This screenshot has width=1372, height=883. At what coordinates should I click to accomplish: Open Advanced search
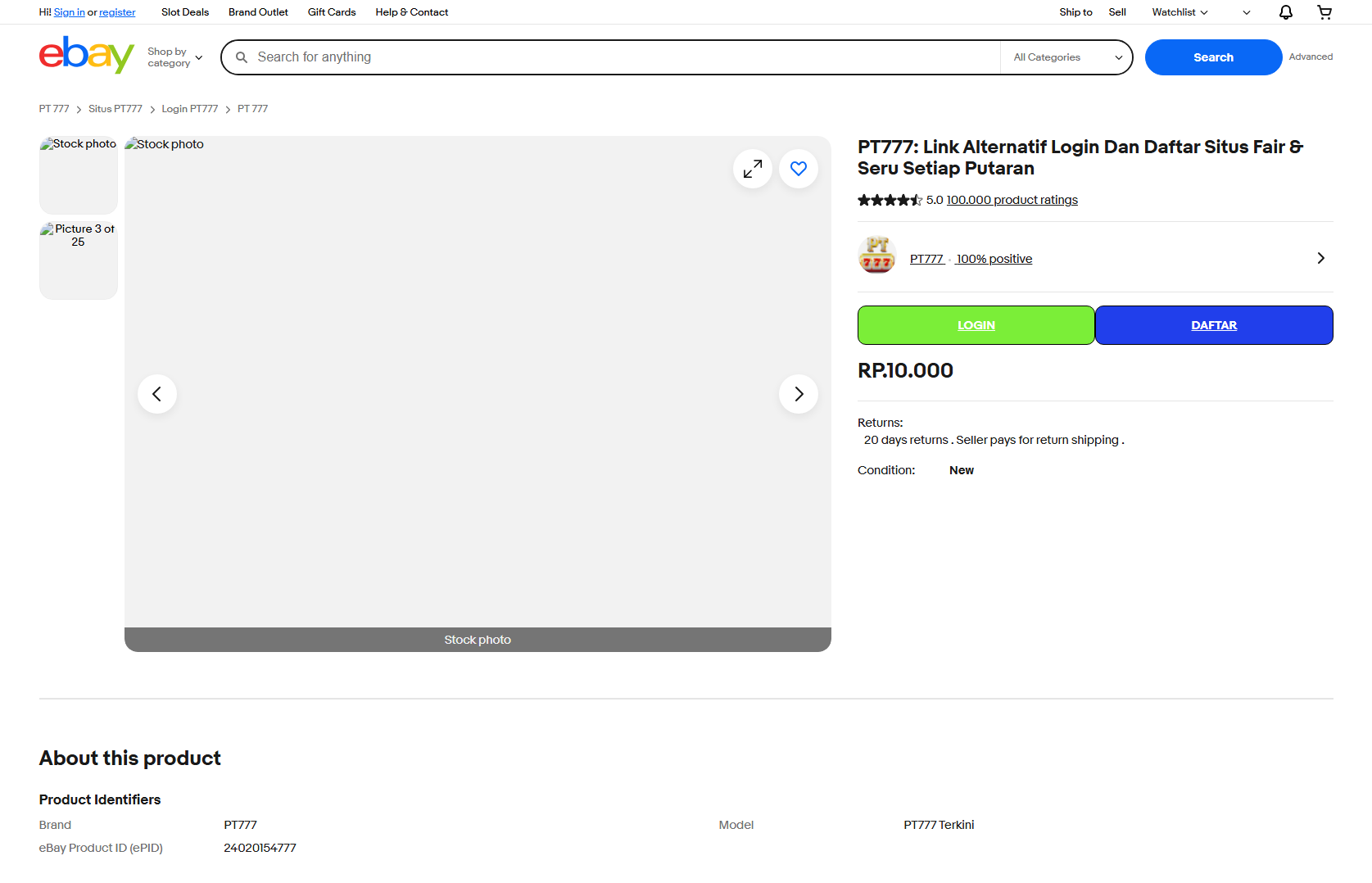(x=1311, y=57)
